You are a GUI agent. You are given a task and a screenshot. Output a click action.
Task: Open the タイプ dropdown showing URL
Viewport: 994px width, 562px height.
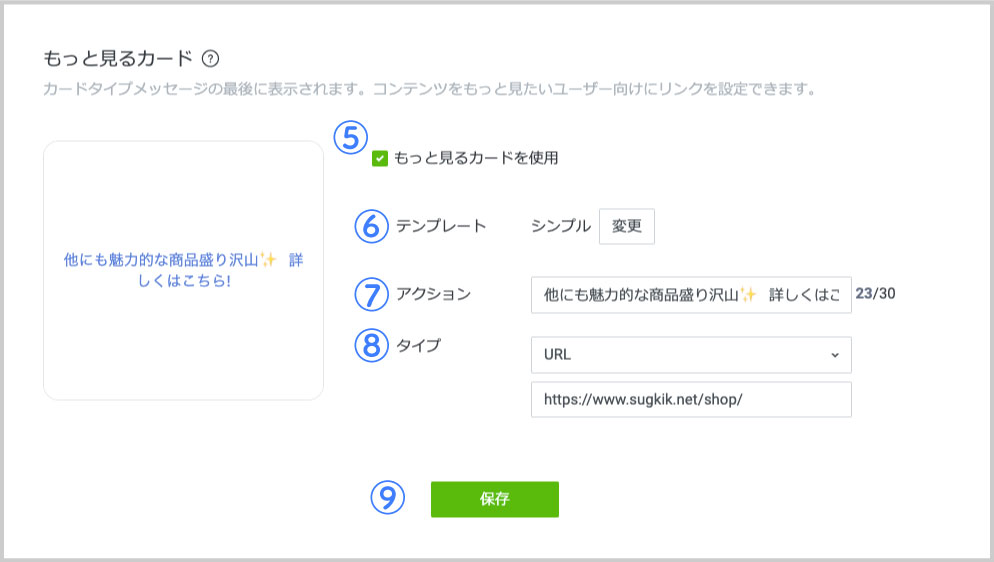tap(690, 354)
